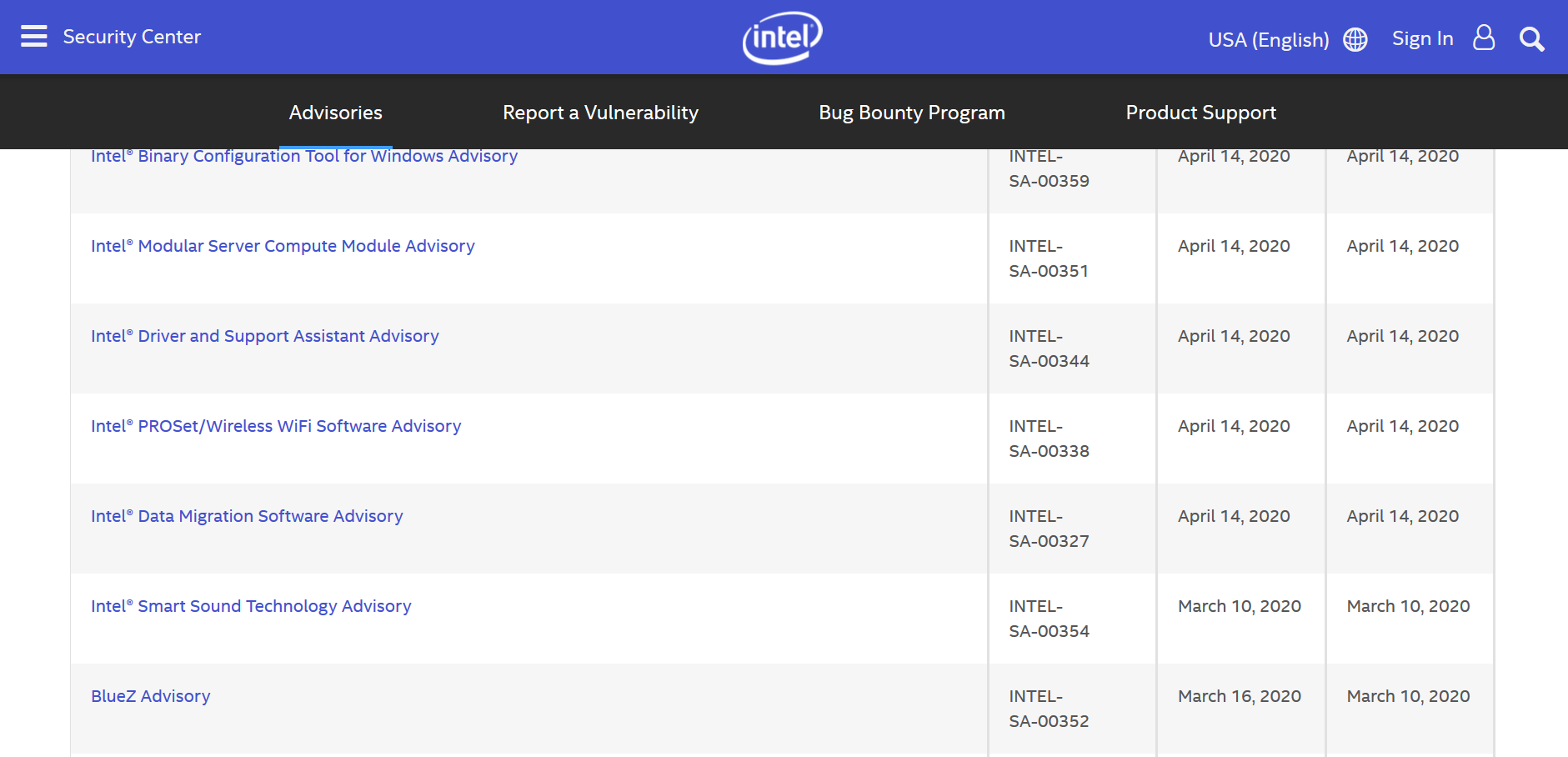Go to Bug Bounty Program tab
This screenshot has width=1568, height=757.
point(911,113)
